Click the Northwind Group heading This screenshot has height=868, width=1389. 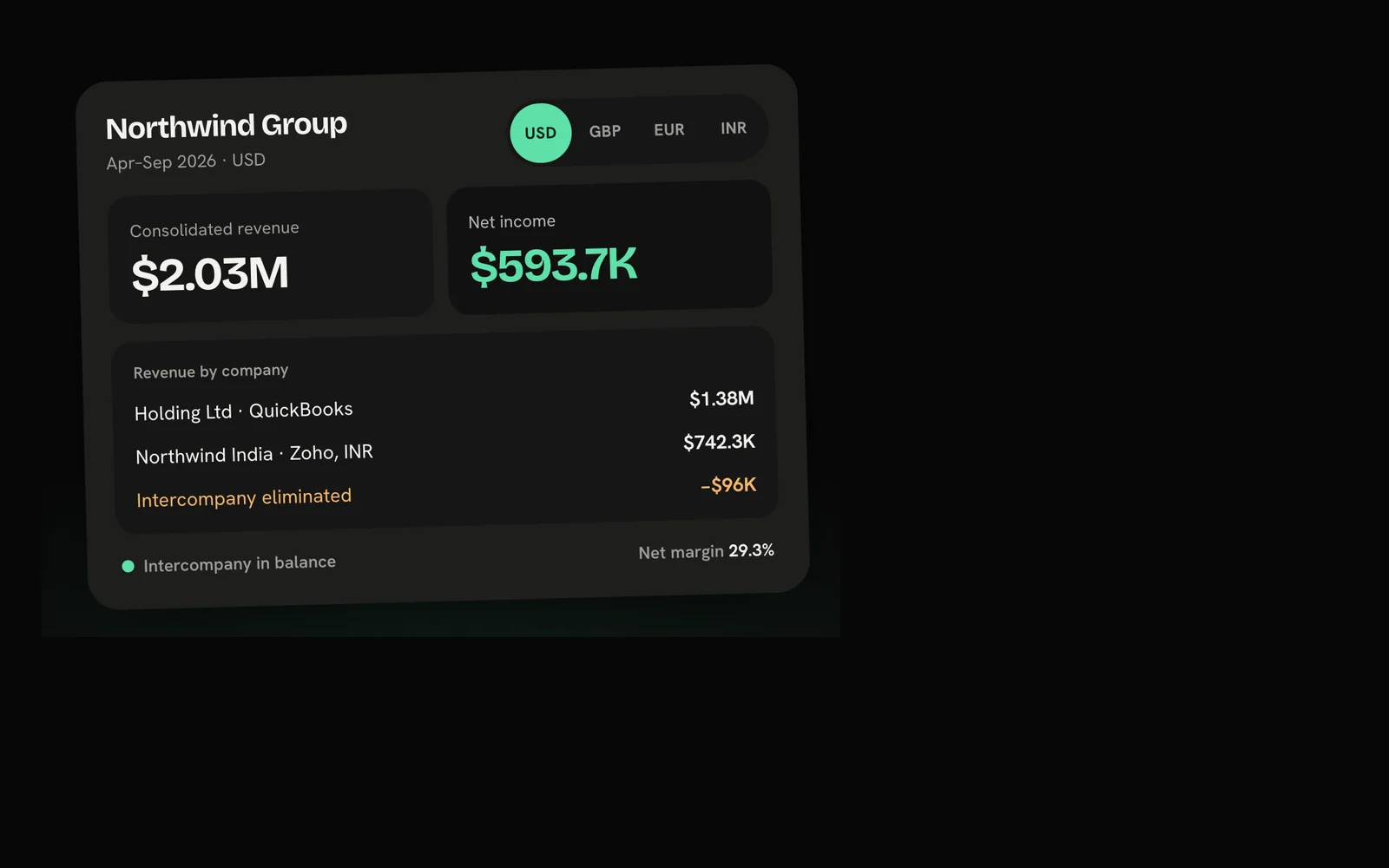point(227,126)
